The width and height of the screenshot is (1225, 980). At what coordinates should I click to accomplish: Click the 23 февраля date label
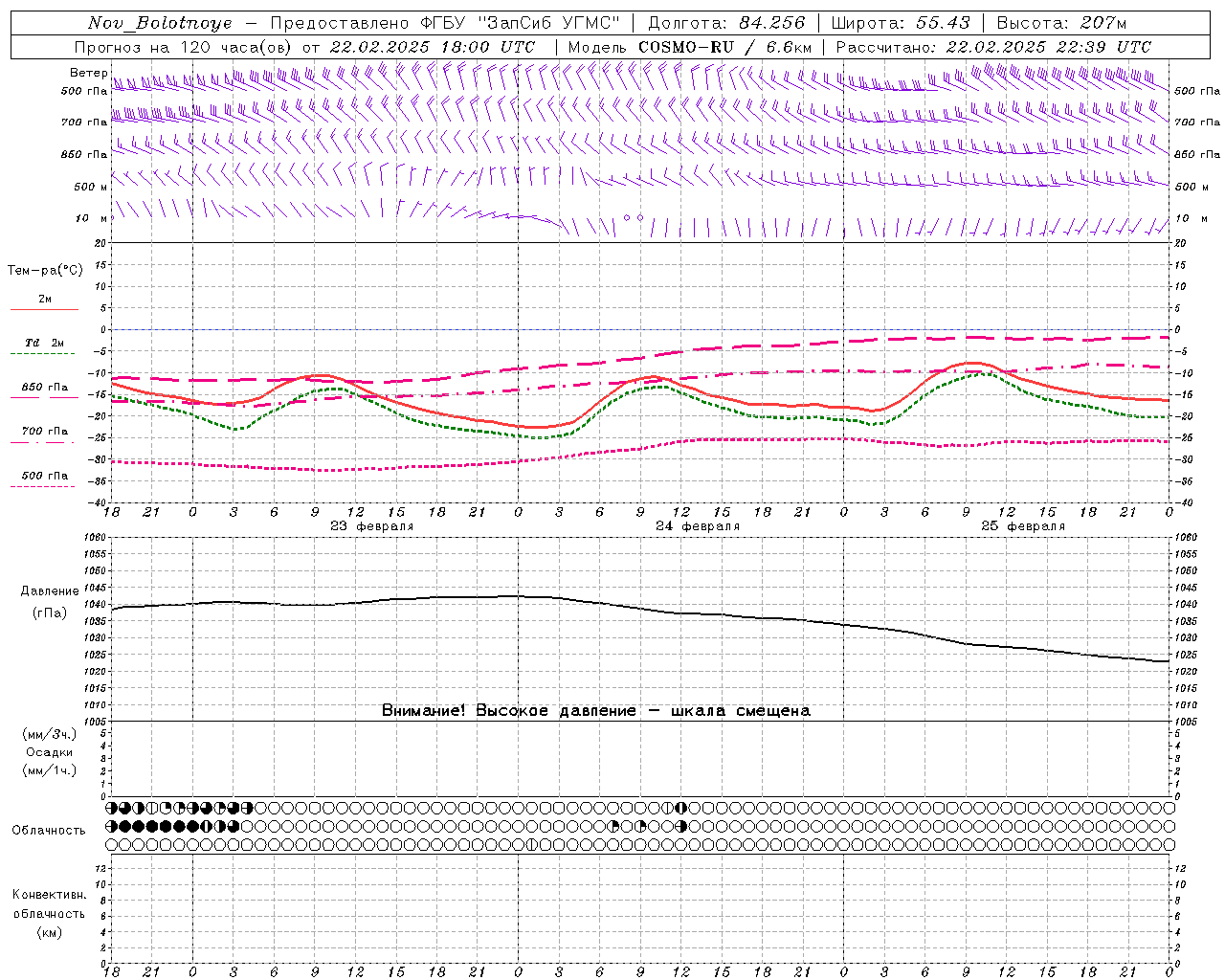[372, 526]
